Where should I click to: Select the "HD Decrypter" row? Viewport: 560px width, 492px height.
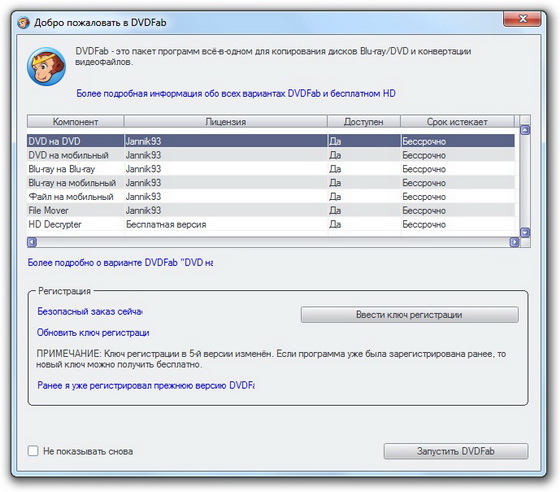(x=271, y=225)
